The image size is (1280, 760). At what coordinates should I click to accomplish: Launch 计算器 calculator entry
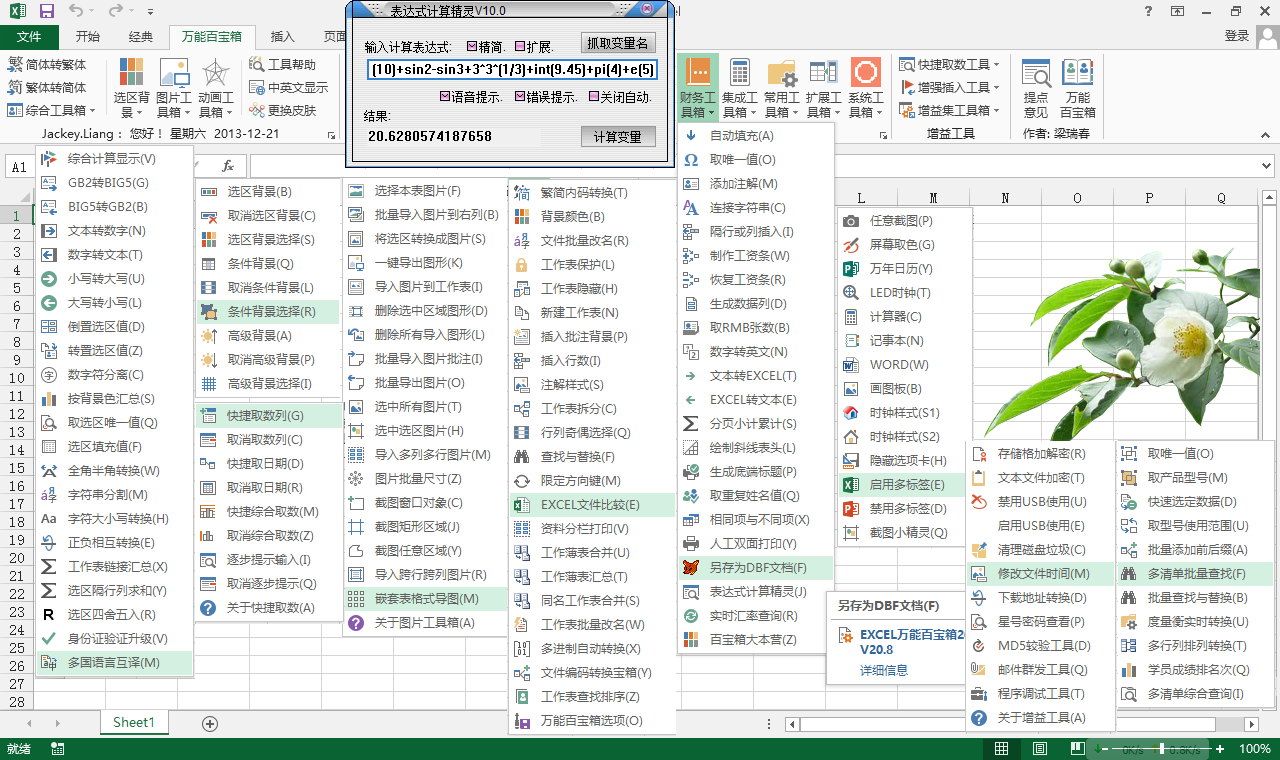(x=905, y=316)
